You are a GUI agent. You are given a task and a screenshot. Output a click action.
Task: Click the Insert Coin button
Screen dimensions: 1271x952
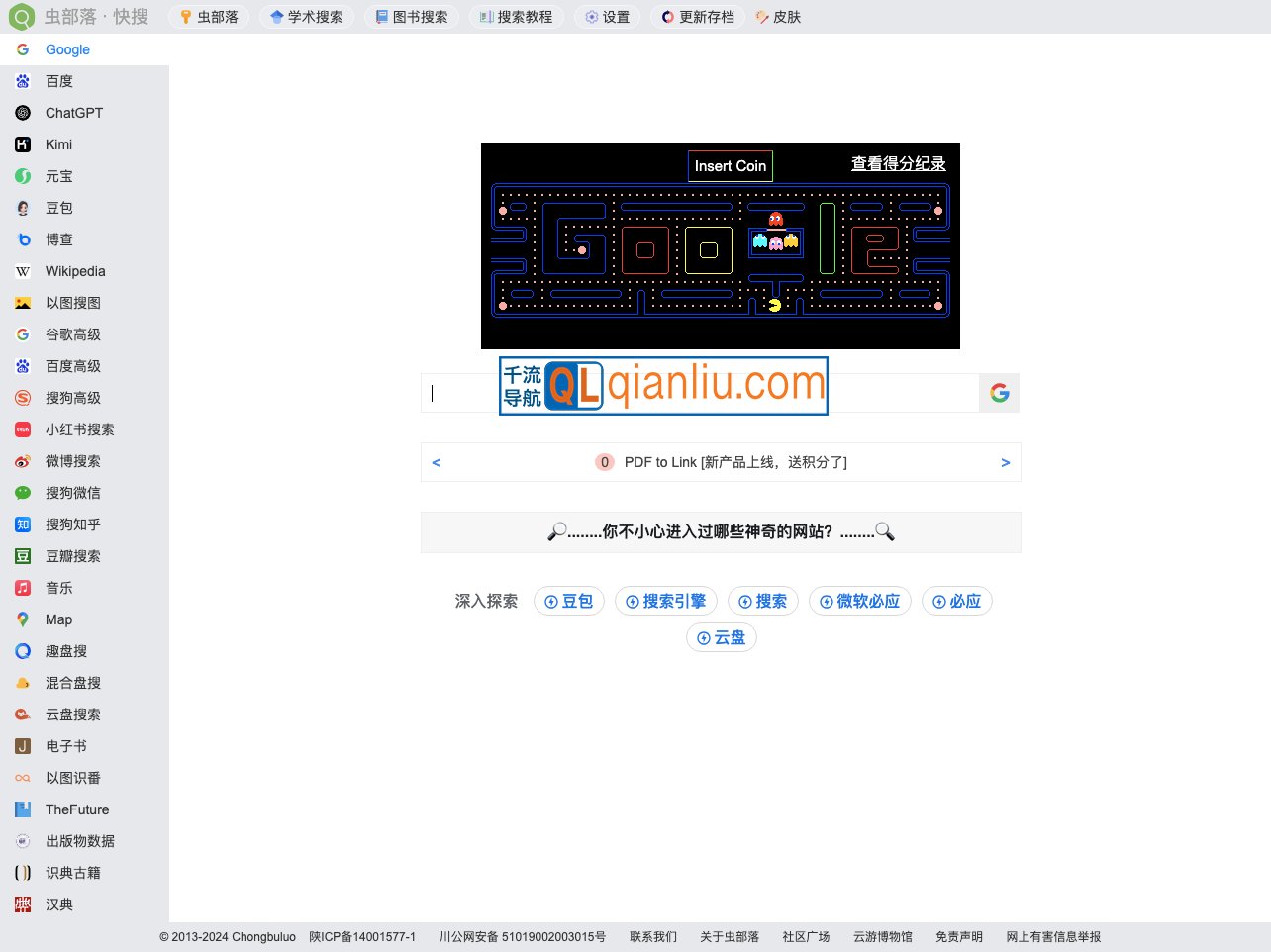pyautogui.click(x=730, y=166)
